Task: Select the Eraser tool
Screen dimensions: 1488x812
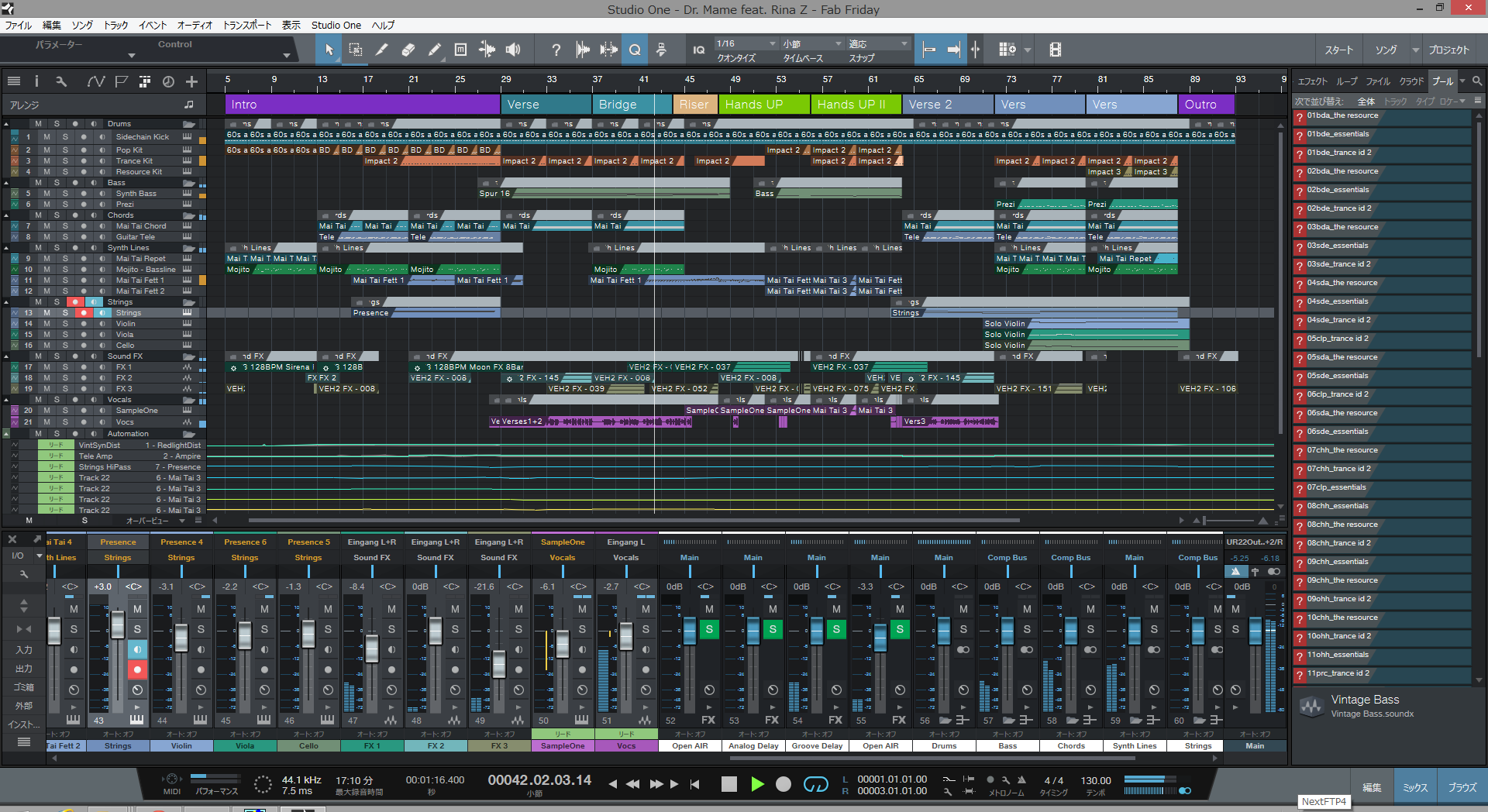Action: pos(408,50)
